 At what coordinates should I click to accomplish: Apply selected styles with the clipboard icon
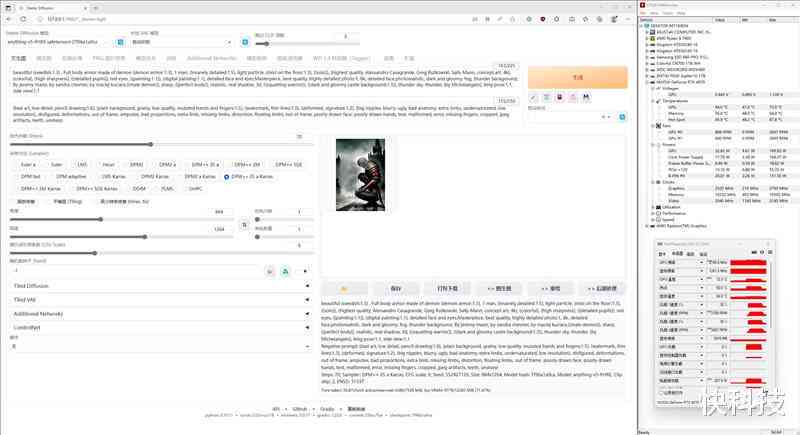(573, 97)
